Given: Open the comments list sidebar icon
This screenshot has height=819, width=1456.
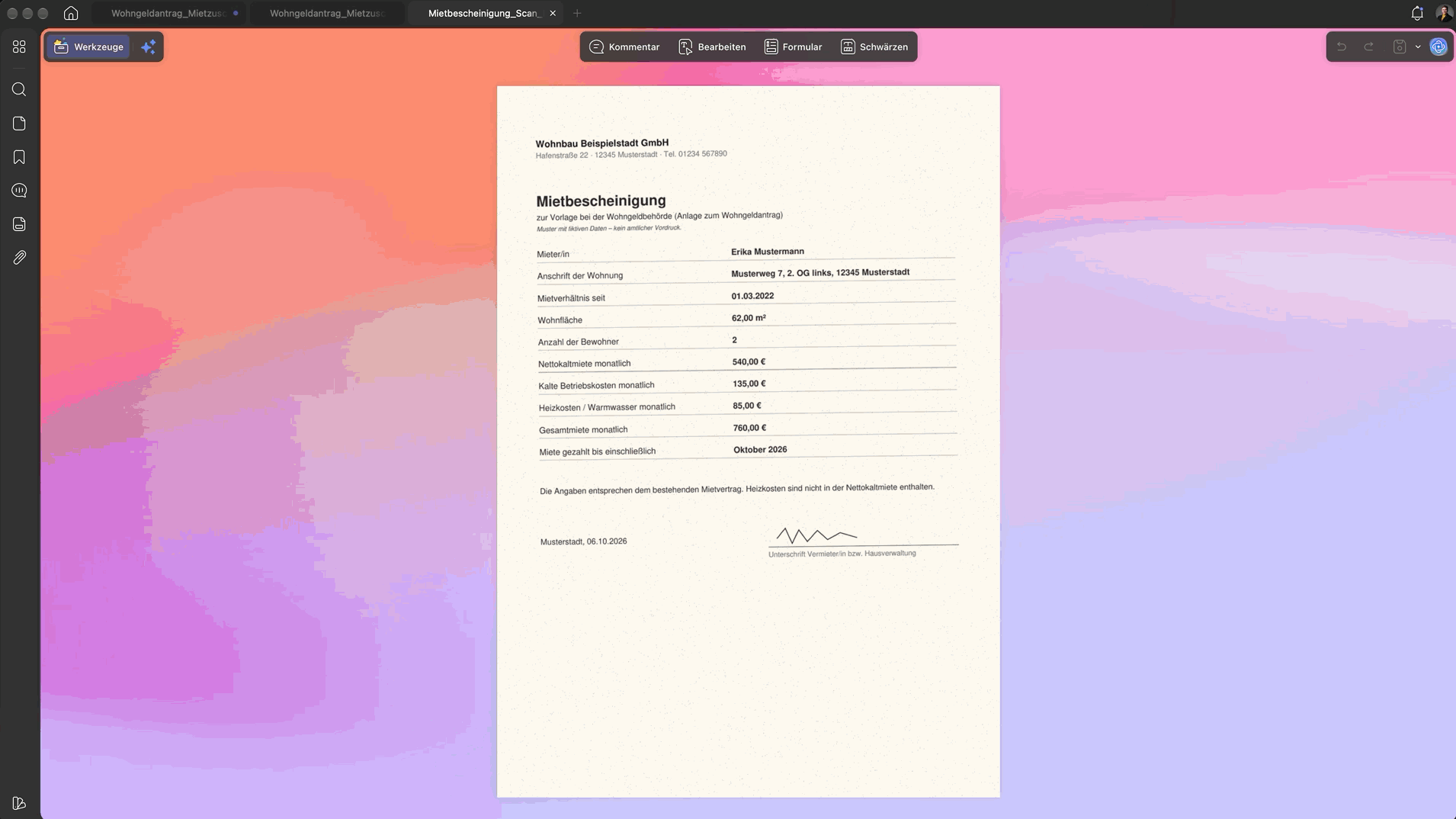Looking at the screenshot, I should tap(19, 191).
